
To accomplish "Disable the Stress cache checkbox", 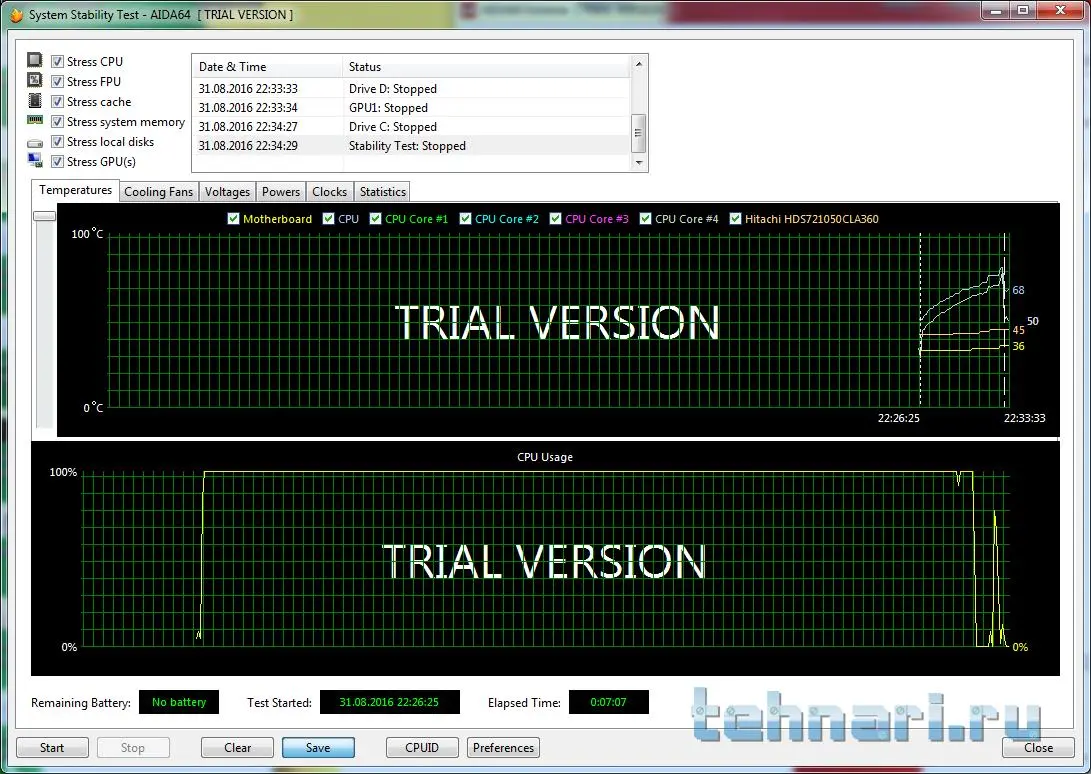I will pos(58,102).
